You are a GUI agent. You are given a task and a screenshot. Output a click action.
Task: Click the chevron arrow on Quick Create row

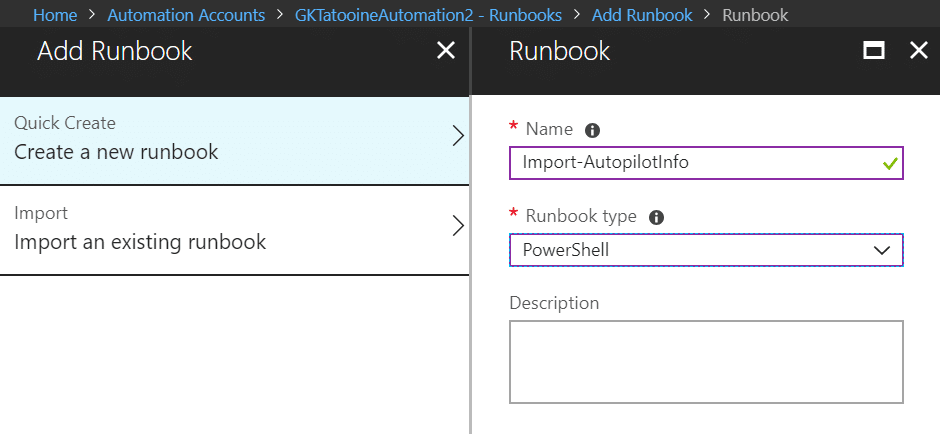click(x=458, y=136)
